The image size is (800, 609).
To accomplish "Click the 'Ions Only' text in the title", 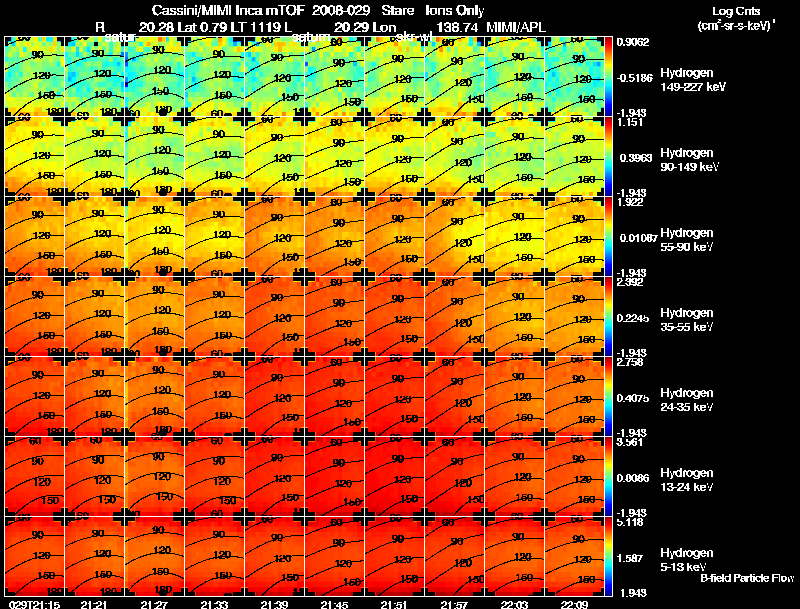I will [454, 10].
